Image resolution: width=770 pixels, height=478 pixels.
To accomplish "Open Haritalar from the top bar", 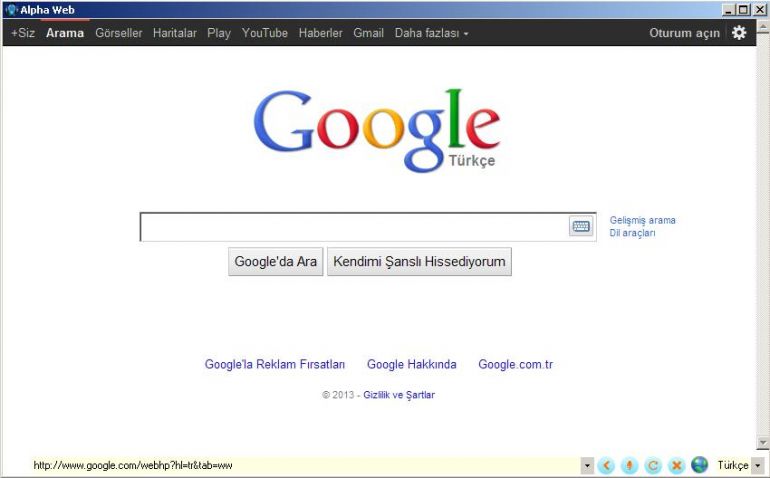I will [174, 33].
